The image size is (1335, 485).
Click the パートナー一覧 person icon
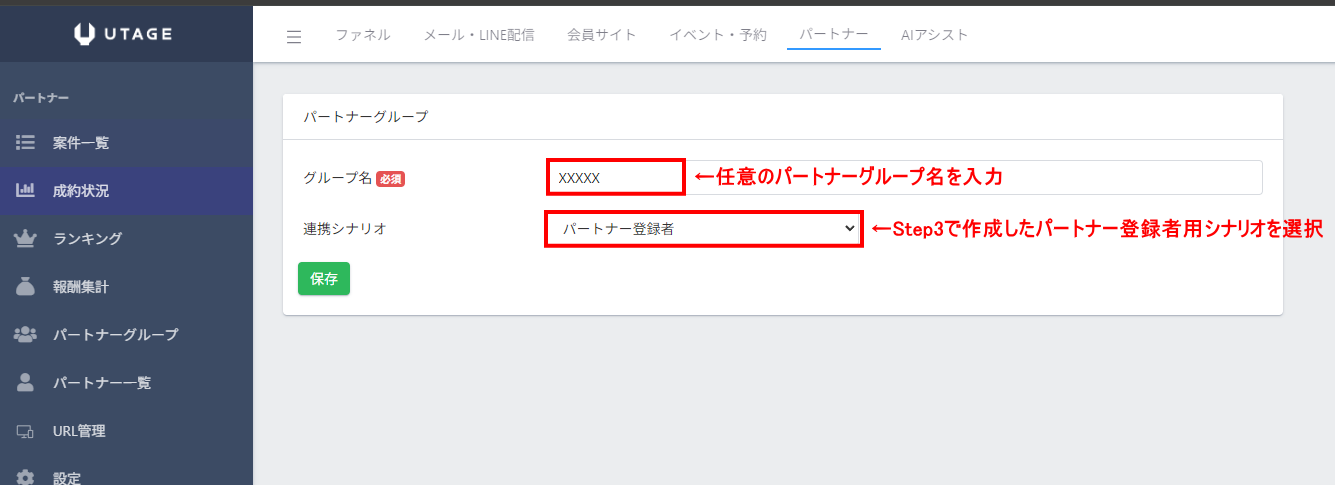click(x=26, y=382)
